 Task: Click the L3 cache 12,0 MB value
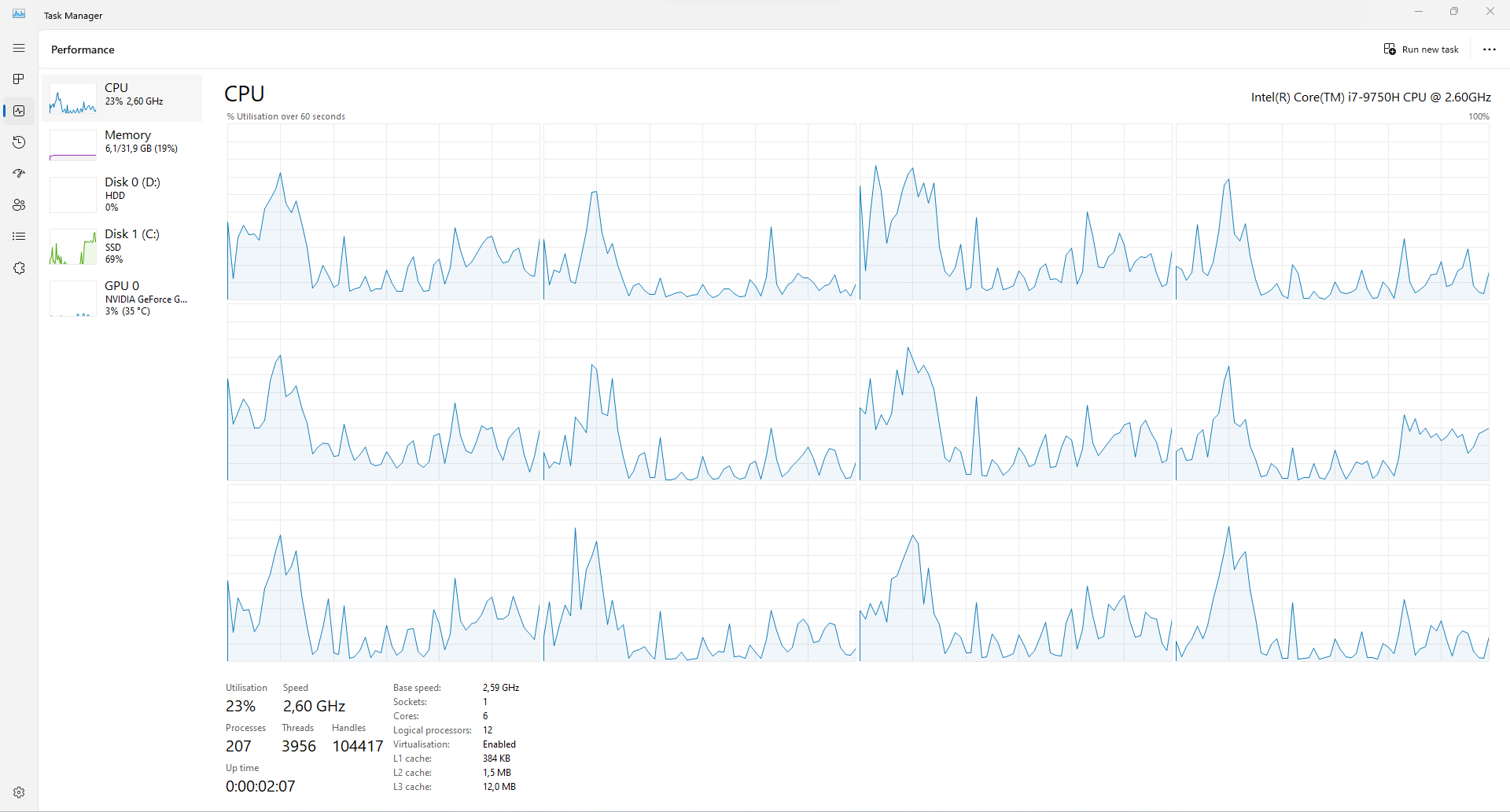499,787
